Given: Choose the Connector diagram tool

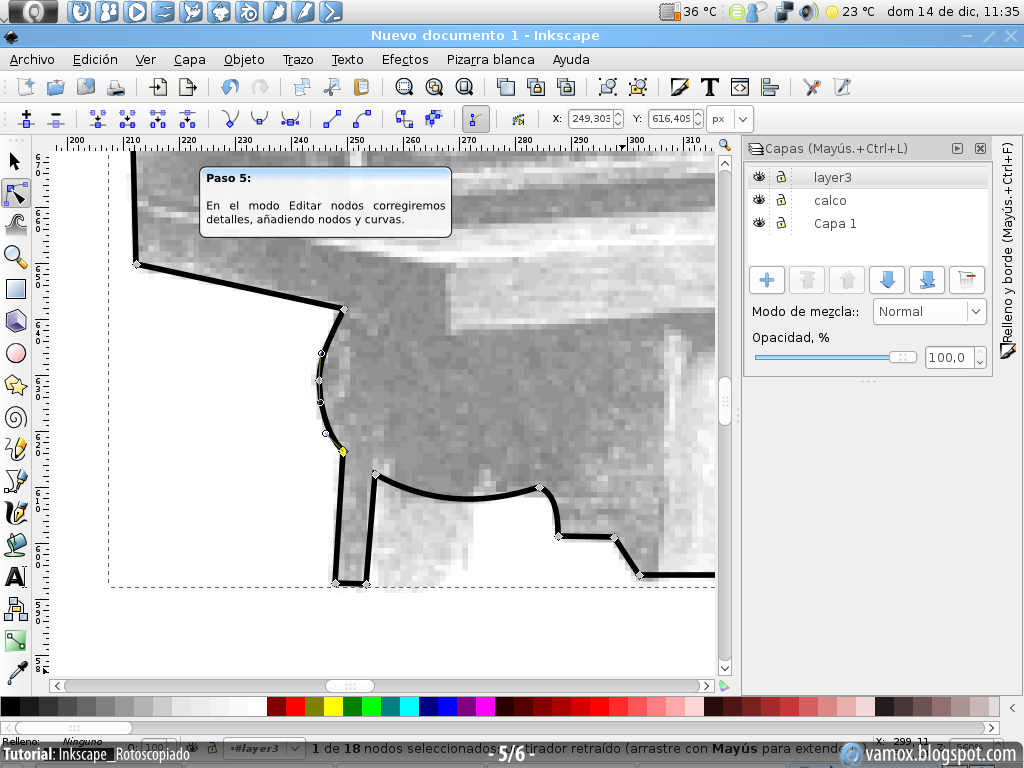Looking at the screenshot, I should [16, 609].
